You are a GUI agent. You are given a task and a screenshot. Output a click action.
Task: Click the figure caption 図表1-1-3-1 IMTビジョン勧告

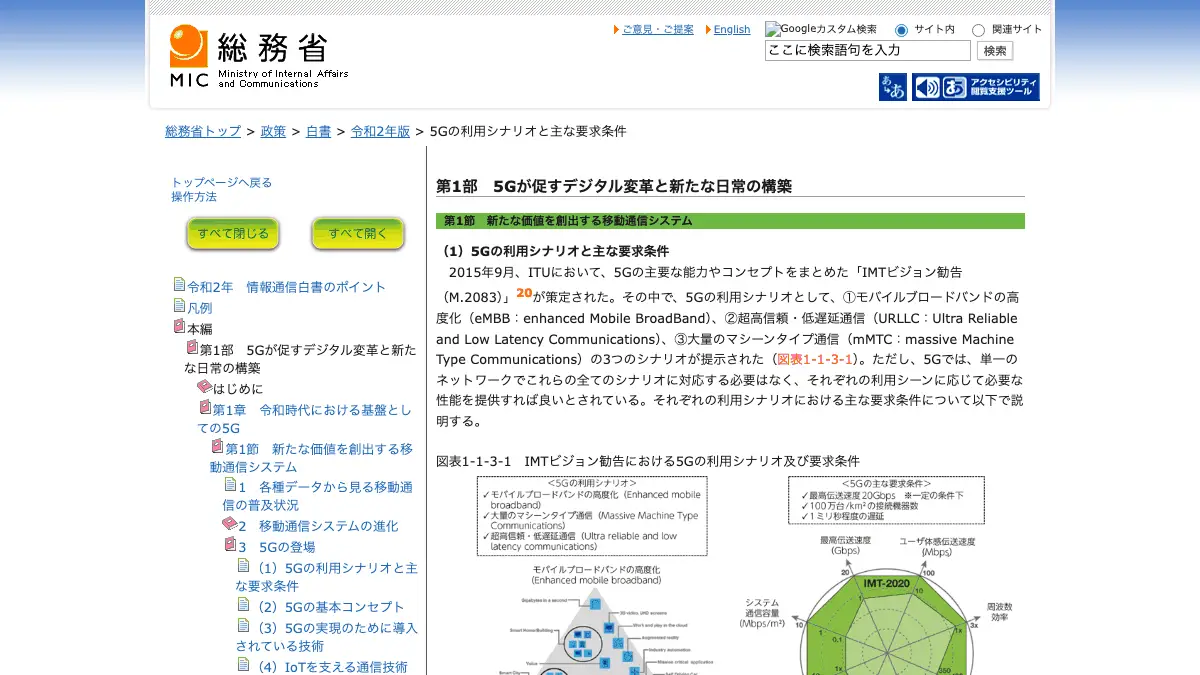[648, 461]
